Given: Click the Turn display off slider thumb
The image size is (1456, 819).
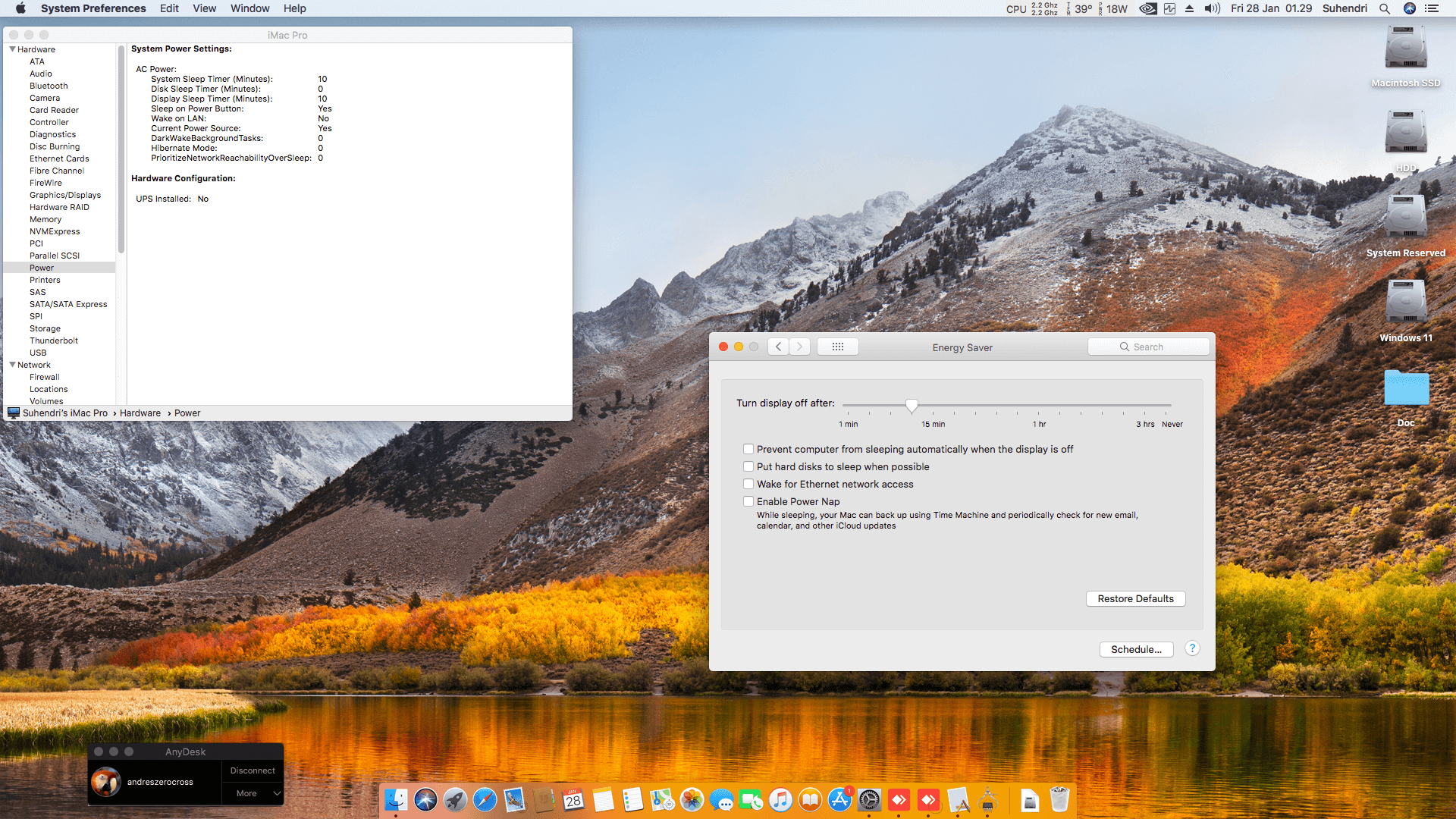Looking at the screenshot, I should click(x=912, y=405).
